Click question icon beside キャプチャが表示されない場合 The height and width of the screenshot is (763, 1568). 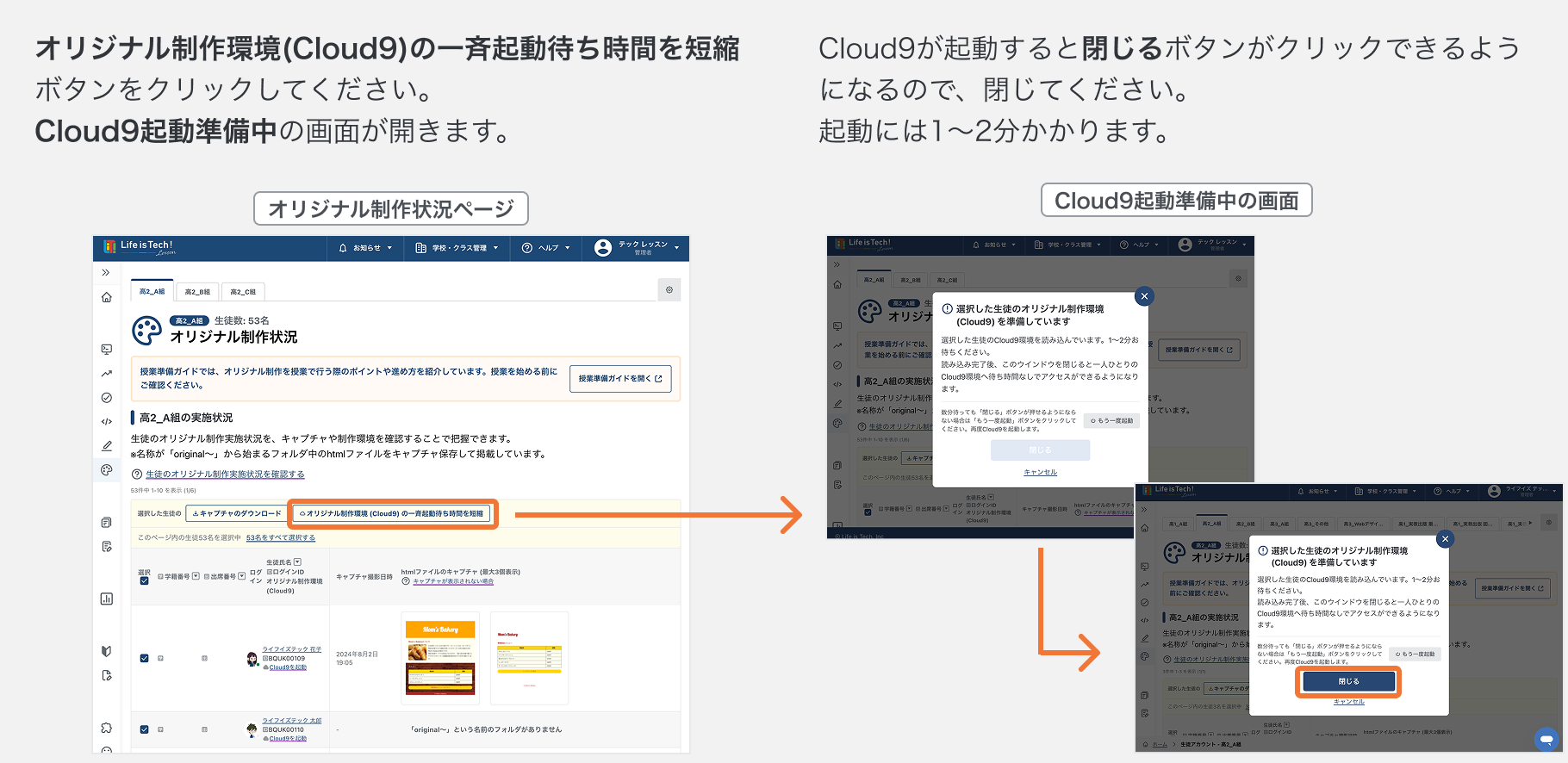(405, 581)
